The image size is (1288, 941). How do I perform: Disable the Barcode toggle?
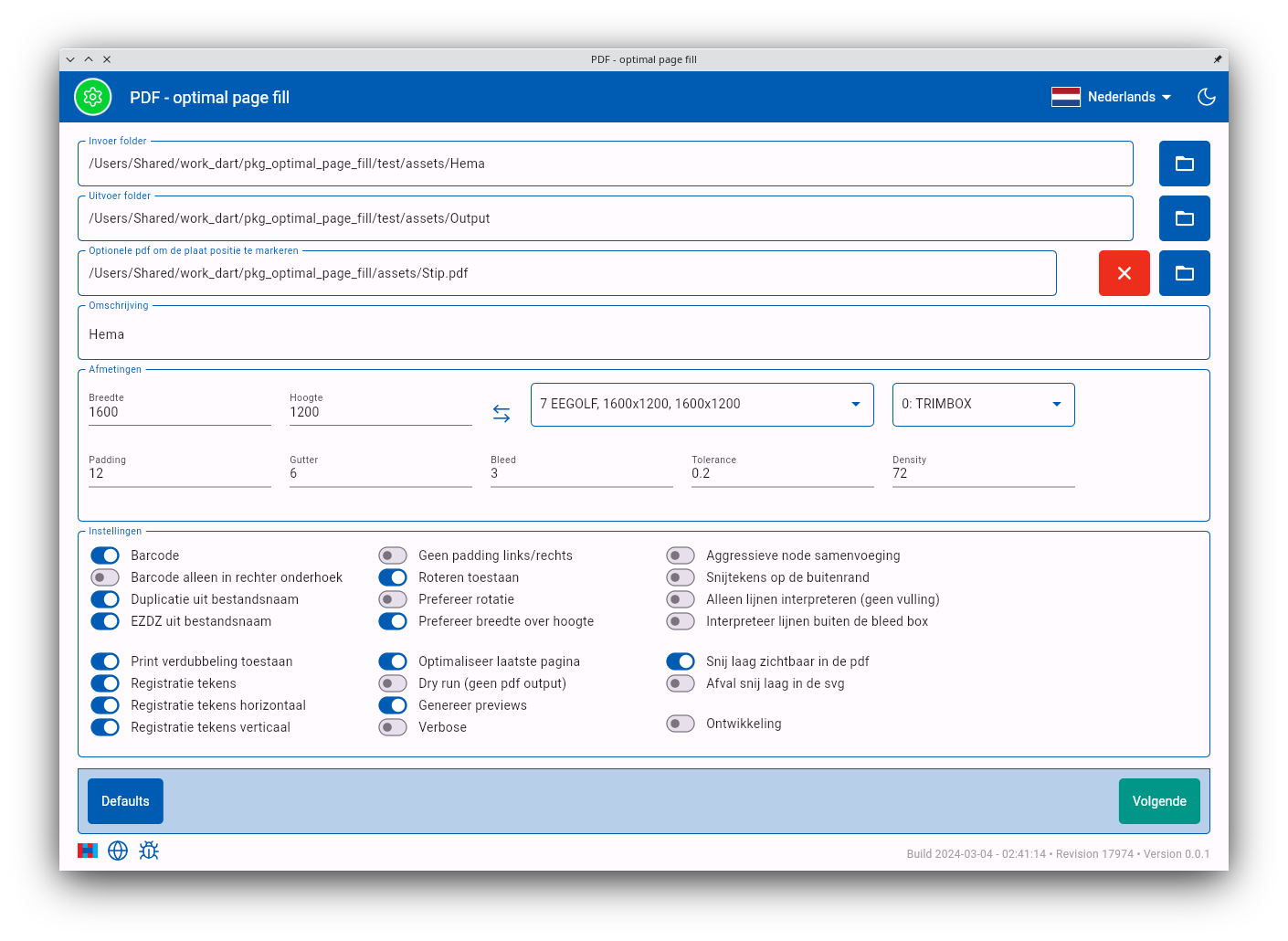click(105, 555)
